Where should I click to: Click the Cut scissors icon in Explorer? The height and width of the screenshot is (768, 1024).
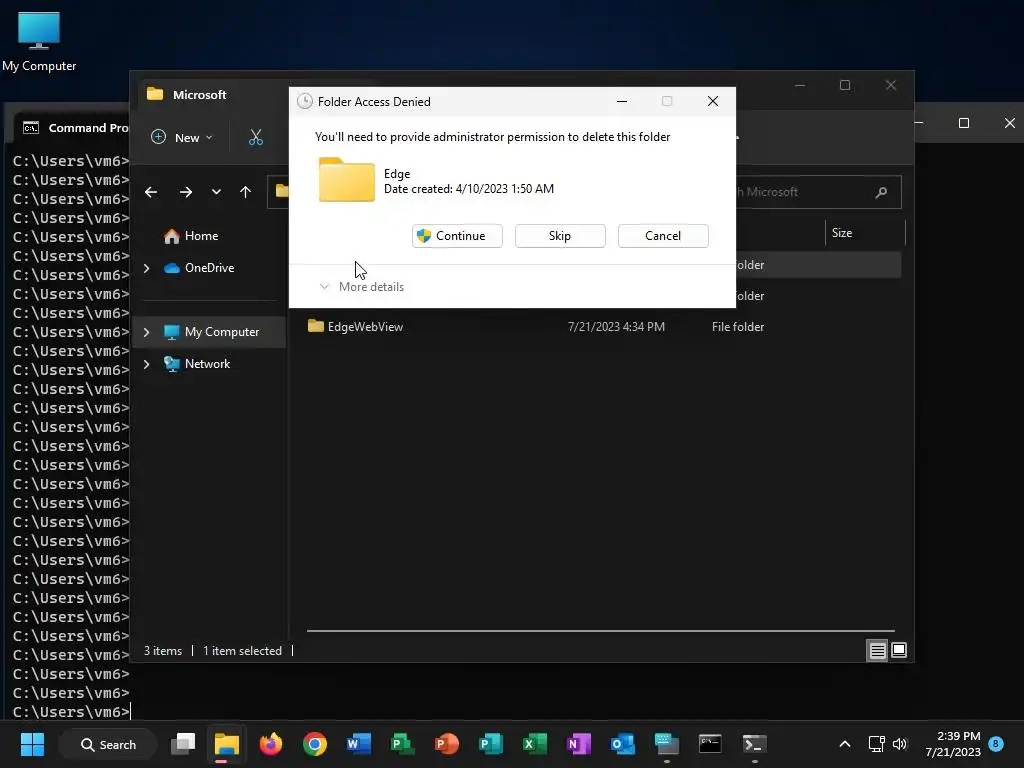[256, 138]
